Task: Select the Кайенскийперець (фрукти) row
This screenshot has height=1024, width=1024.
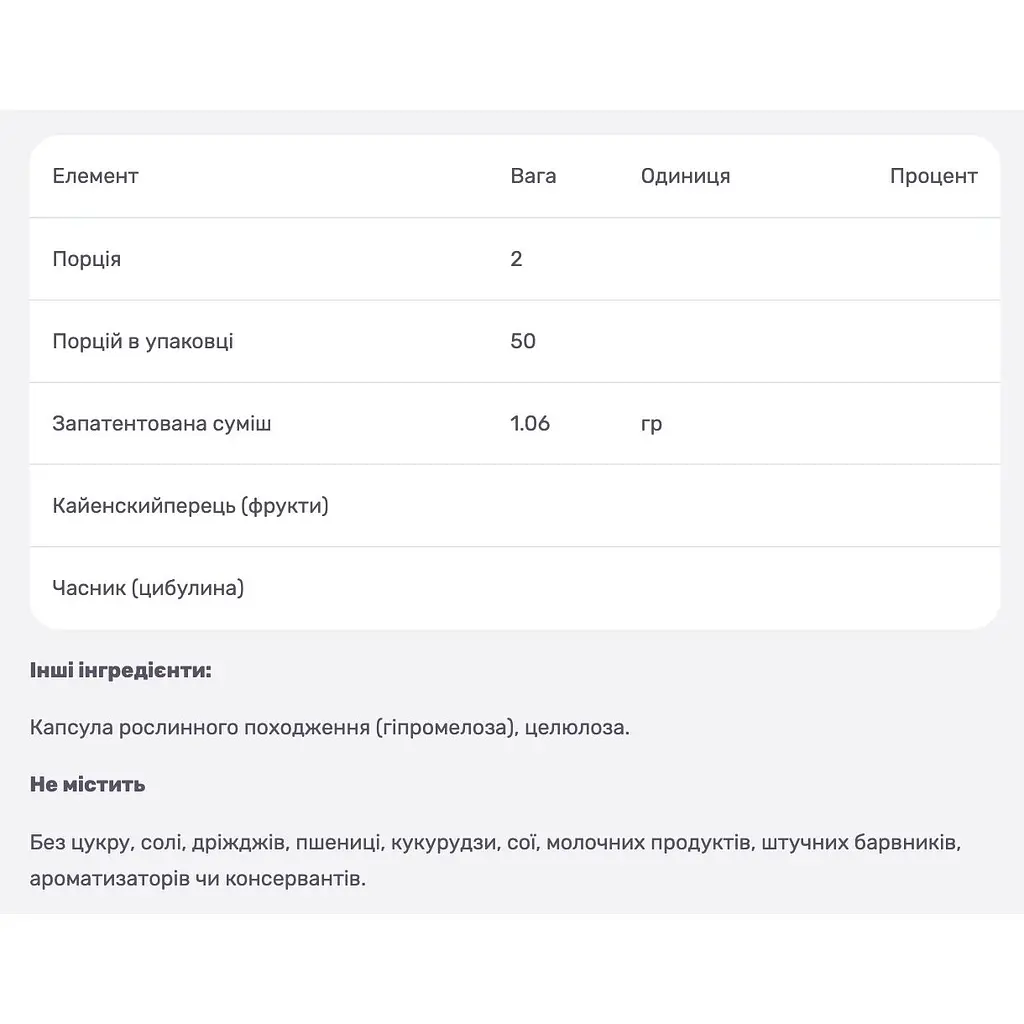Action: (x=515, y=506)
